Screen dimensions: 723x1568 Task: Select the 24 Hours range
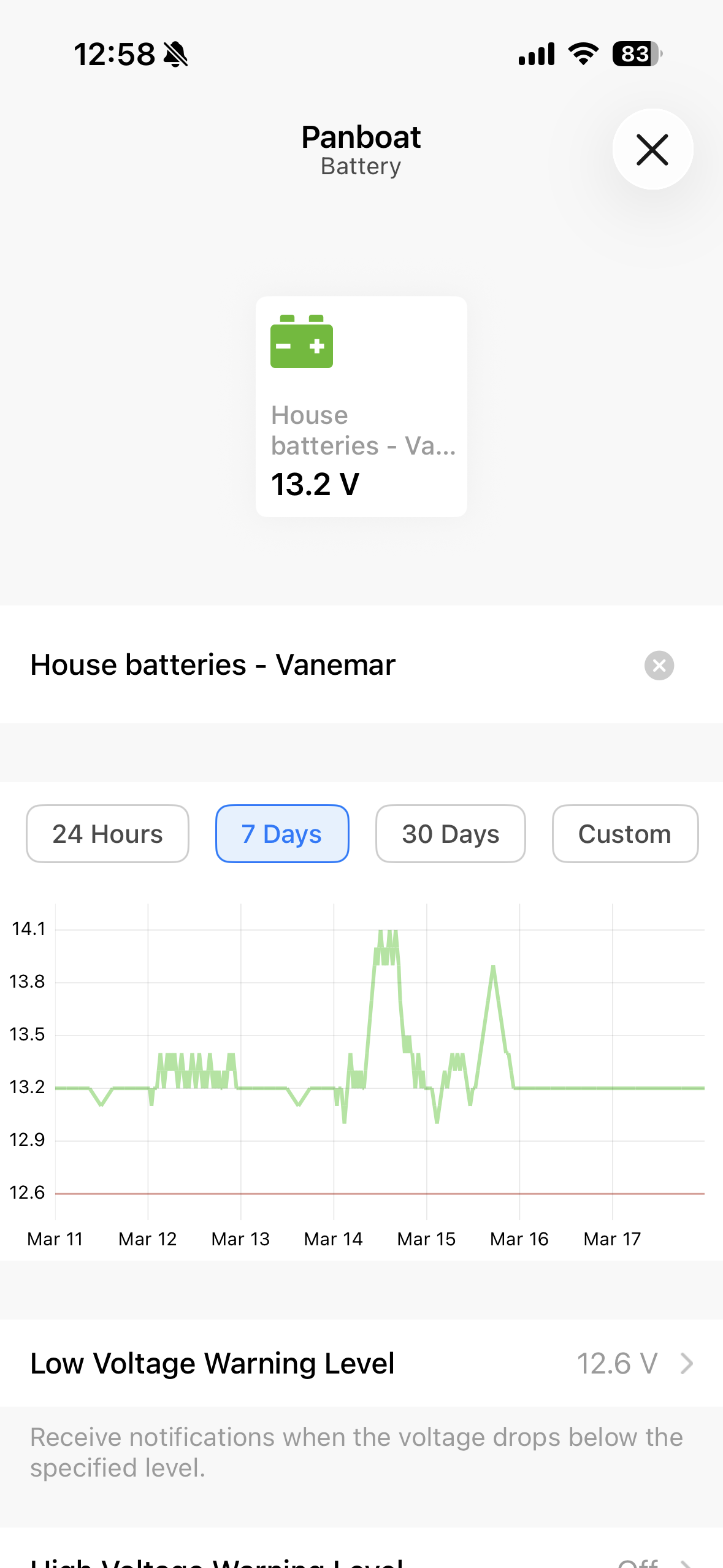pos(107,834)
